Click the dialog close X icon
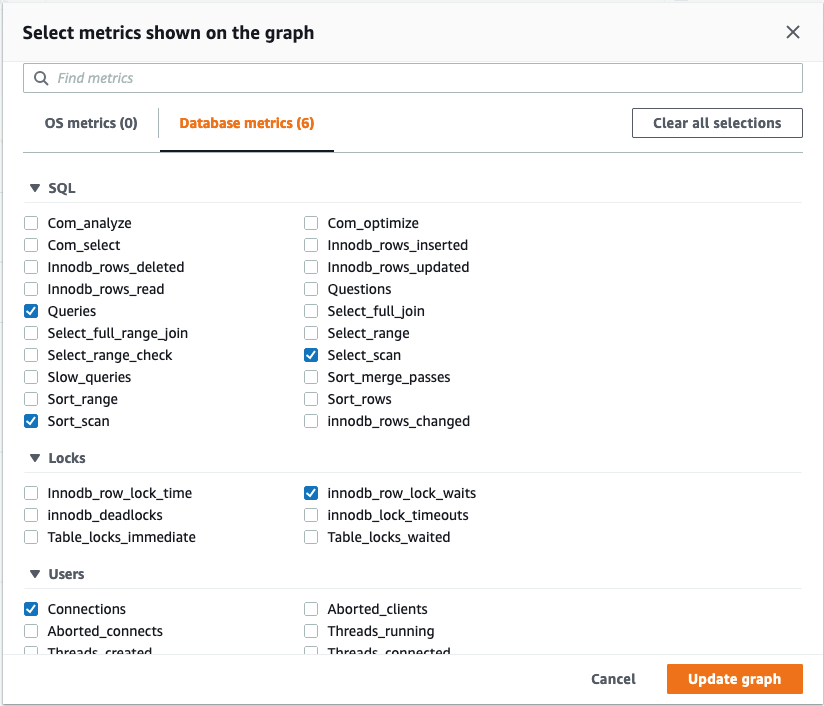 [x=792, y=32]
